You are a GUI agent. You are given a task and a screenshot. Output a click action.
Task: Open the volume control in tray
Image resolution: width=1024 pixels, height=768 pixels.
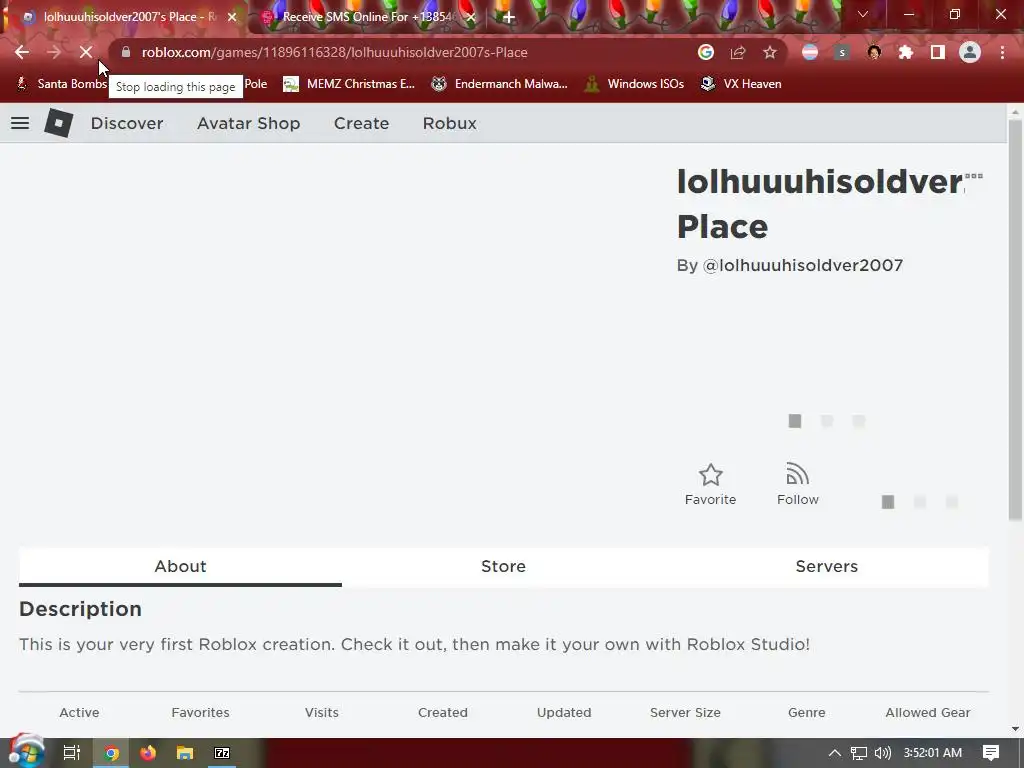pyautogui.click(x=882, y=753)
